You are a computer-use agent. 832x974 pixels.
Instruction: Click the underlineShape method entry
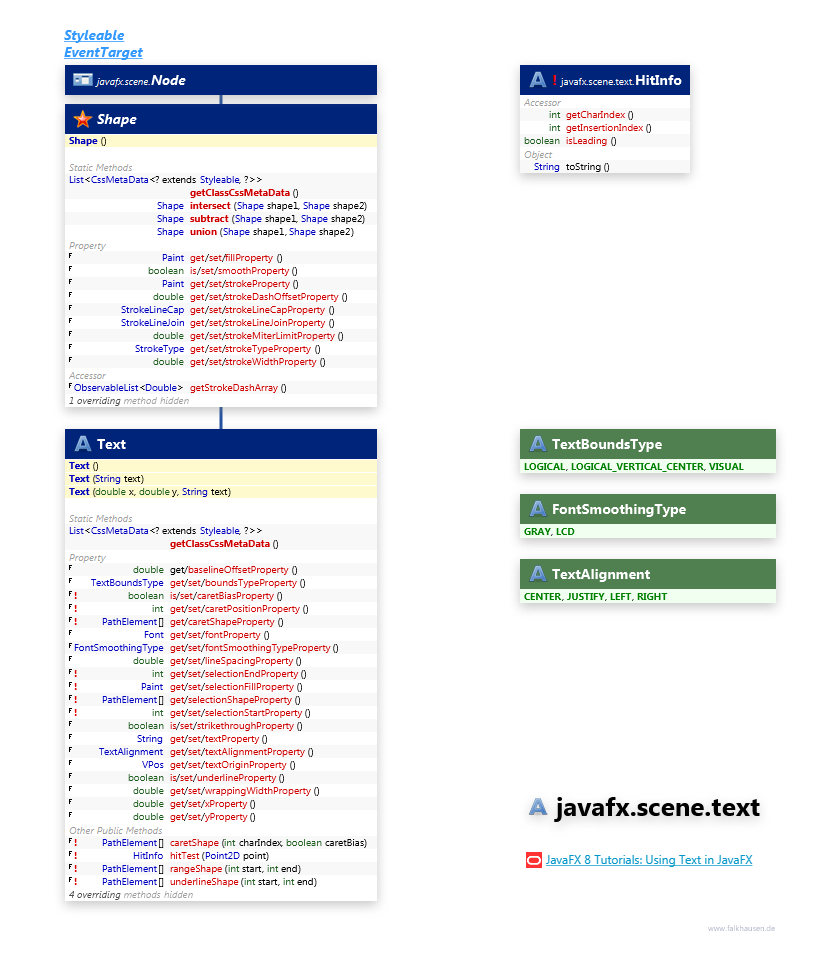[x=204, y=882]
